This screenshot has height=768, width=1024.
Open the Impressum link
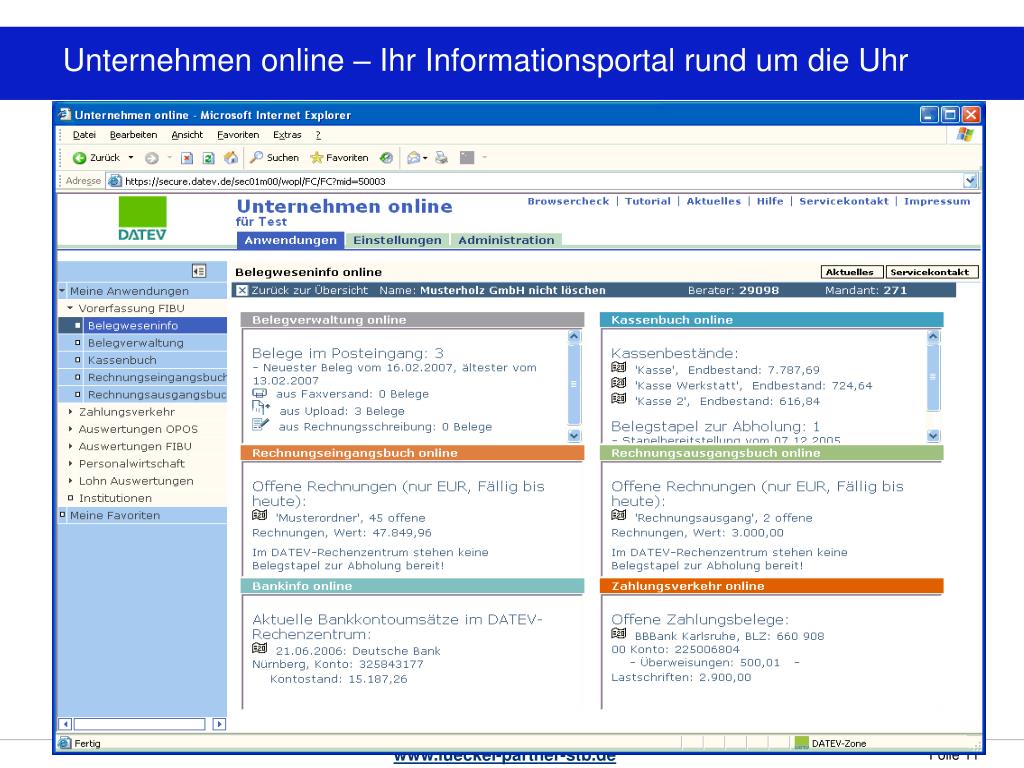pos(937,201)
